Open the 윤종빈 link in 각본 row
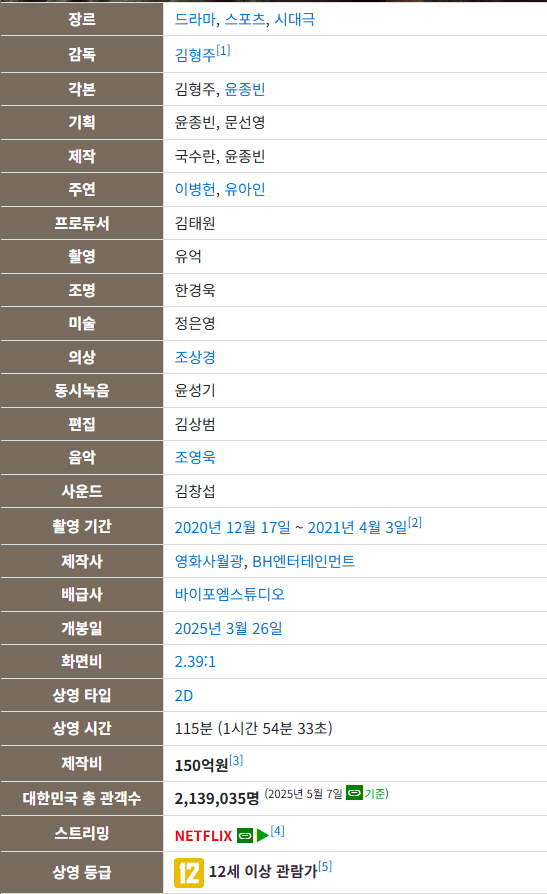This screenshot has width=547, height=894. pos(245,90)
